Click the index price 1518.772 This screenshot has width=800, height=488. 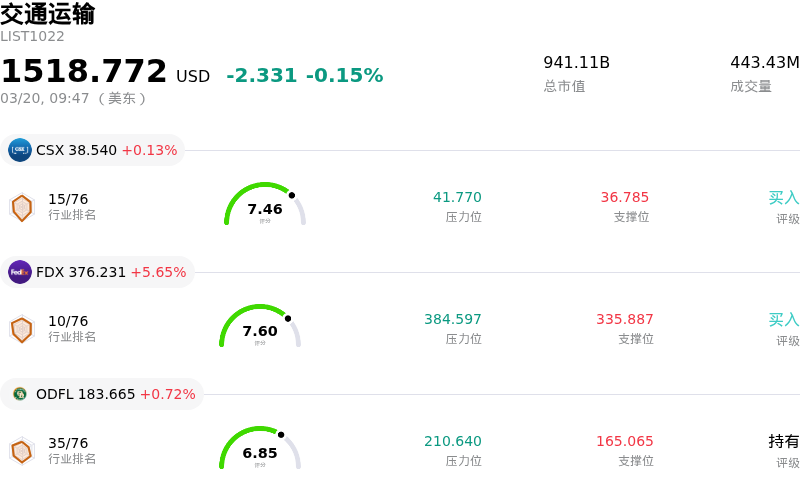[84, 72]
